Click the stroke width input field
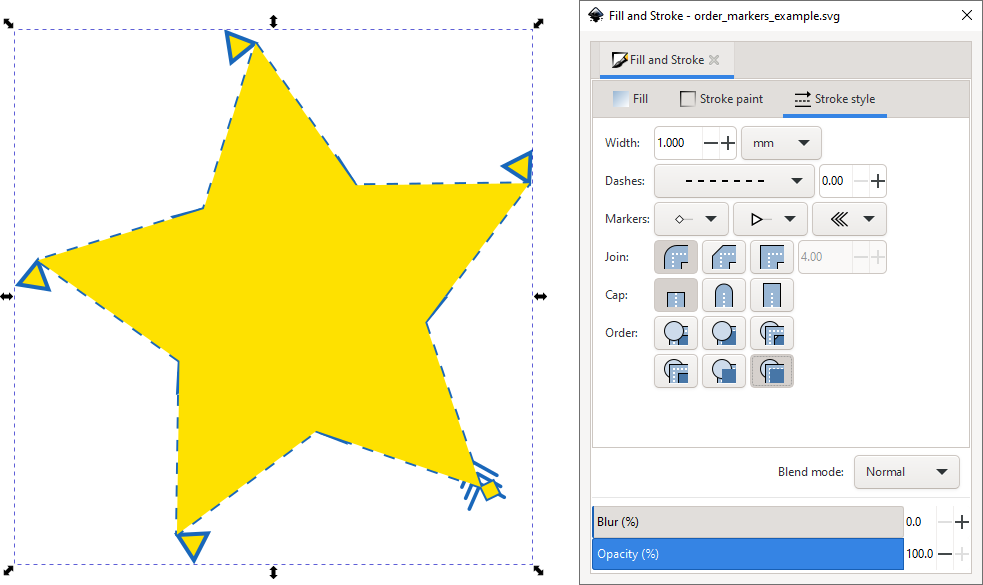983x585 pixels. pos(678,143)
